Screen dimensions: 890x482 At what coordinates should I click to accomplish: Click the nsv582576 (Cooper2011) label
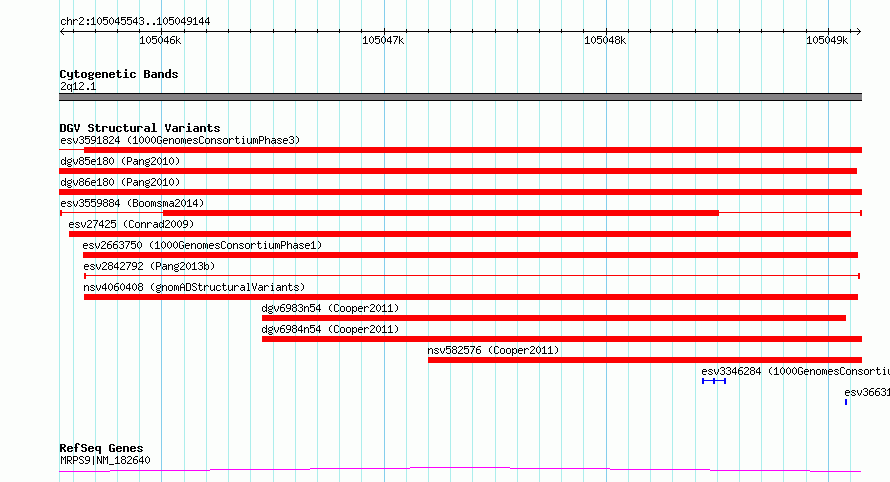[493, 350]
